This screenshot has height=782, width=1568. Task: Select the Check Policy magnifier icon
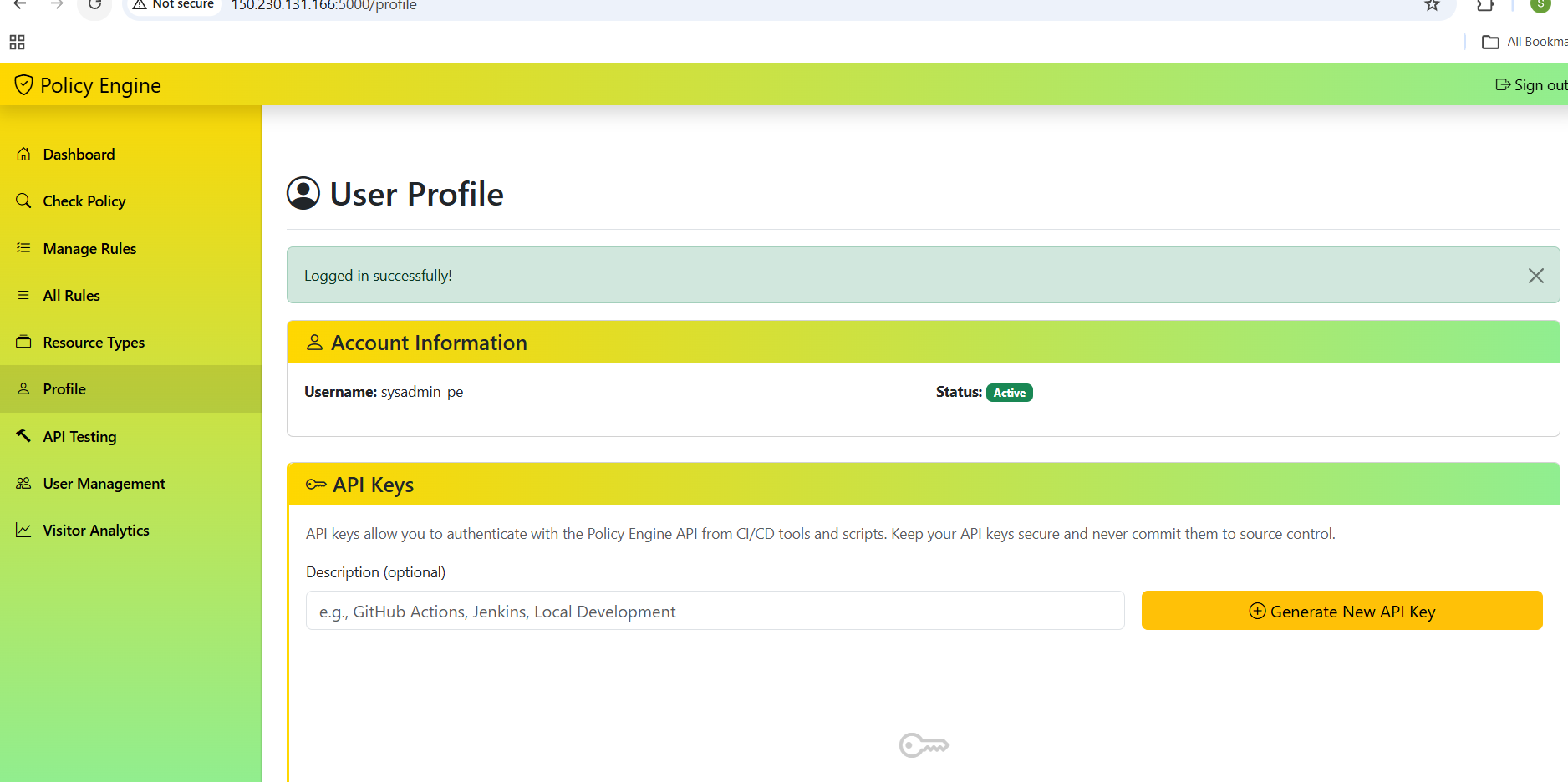pos(23,201)
